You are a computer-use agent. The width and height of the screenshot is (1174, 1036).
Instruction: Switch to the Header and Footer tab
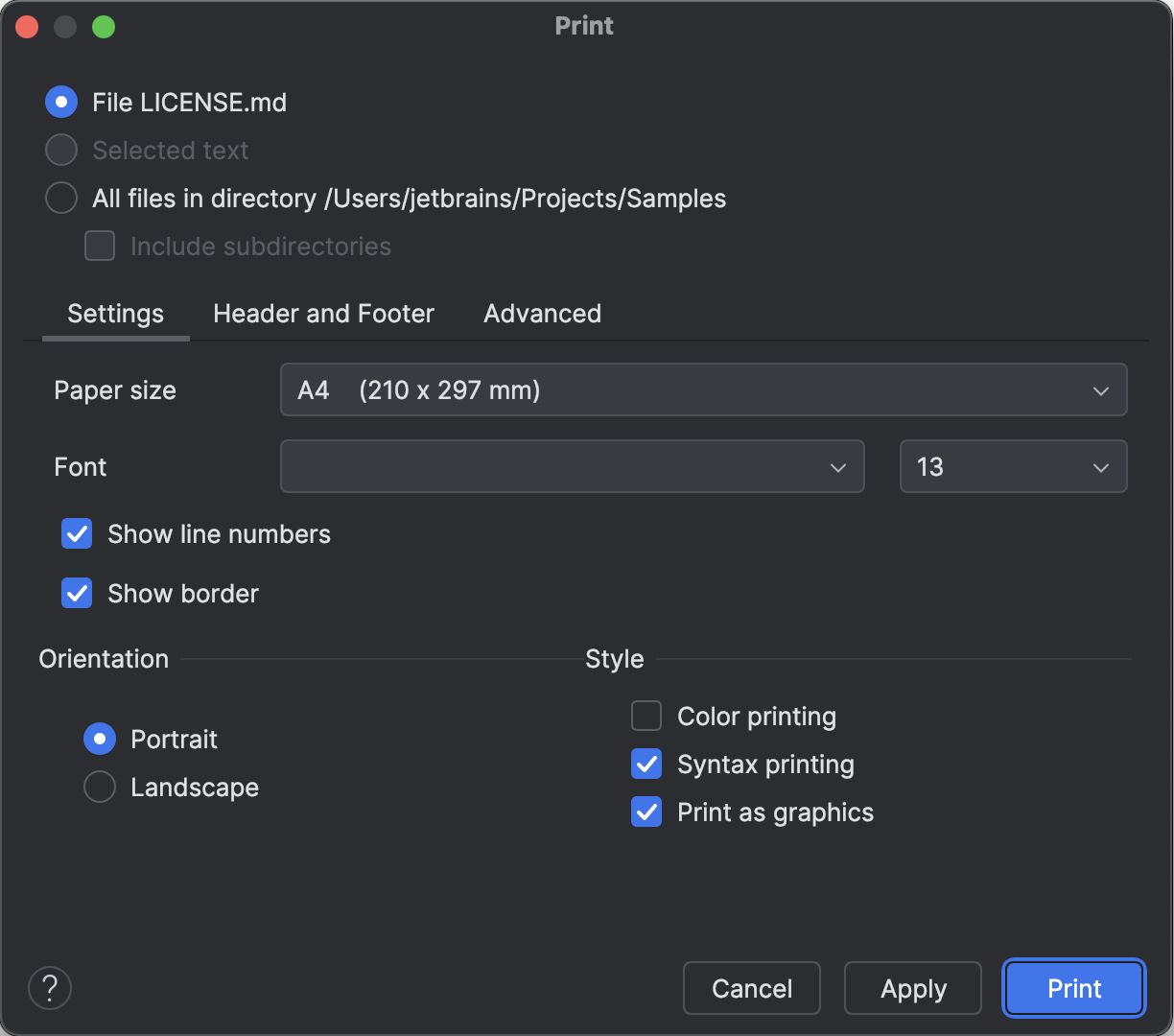(323, 314)
